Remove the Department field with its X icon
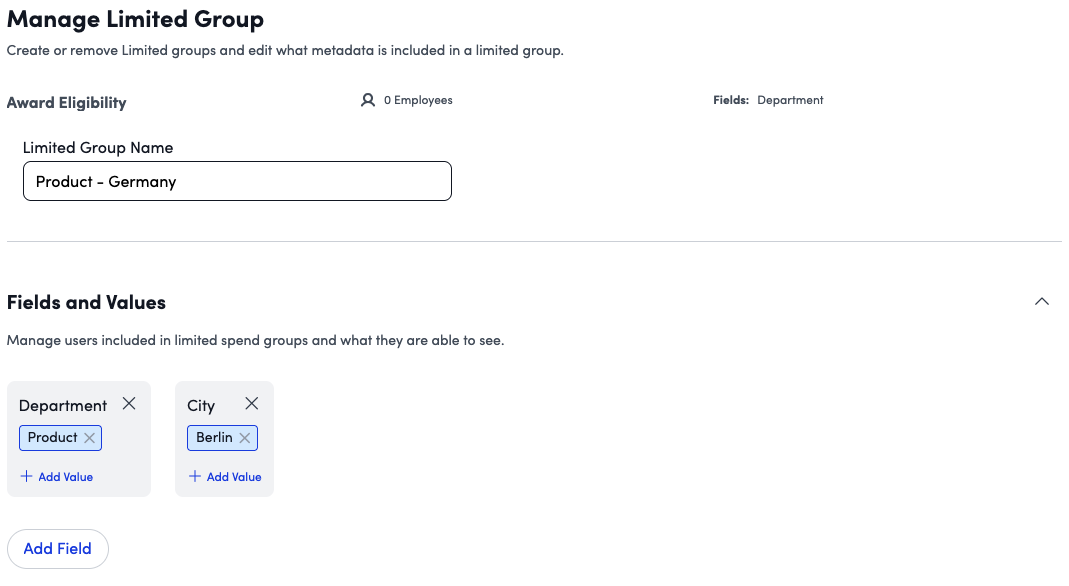 (x=129, y=404)
